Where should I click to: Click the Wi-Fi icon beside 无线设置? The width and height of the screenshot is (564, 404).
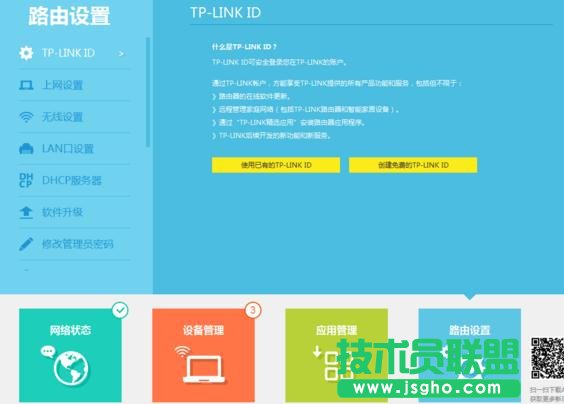coord(26,117)
